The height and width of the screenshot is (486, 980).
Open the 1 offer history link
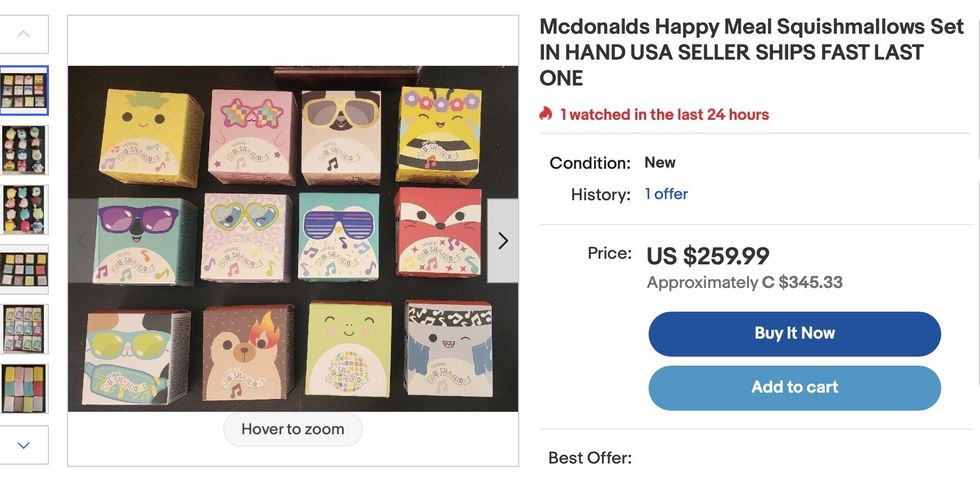click(x=666, y=194)
